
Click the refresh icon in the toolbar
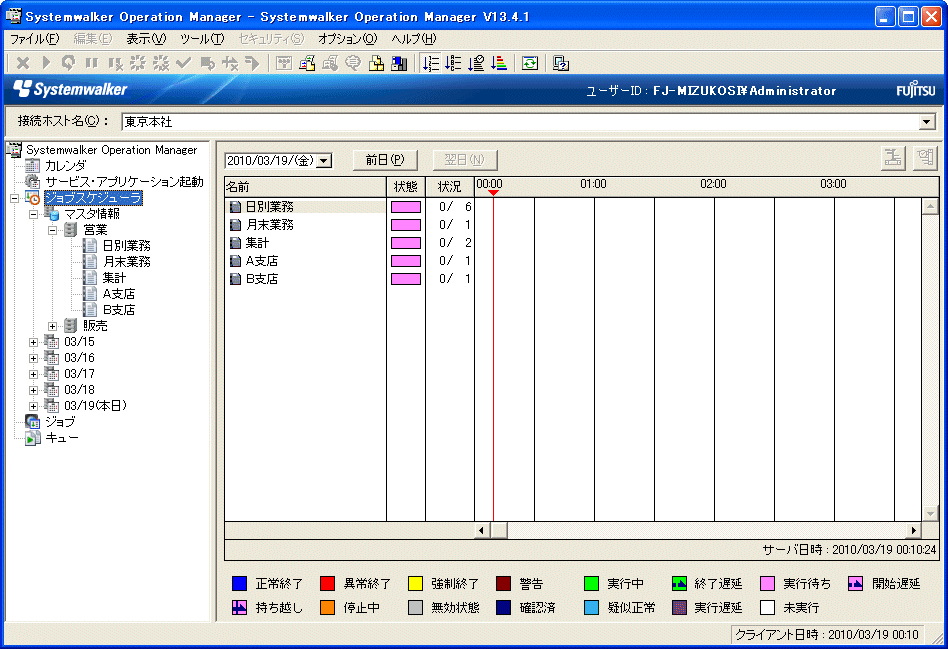click(530, 63)
